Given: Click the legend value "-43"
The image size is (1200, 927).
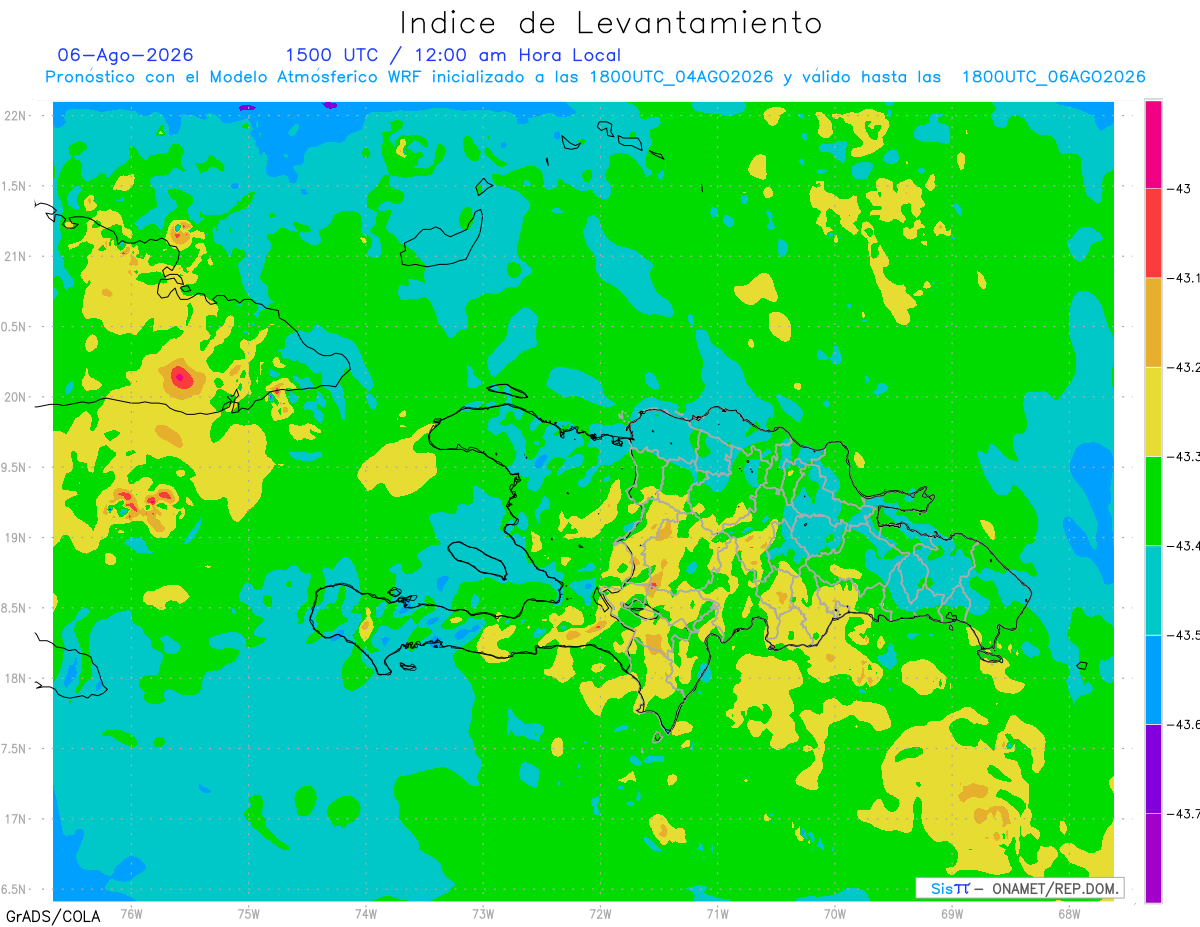Looking at the screenshot, I should [x=1180, y=188].
